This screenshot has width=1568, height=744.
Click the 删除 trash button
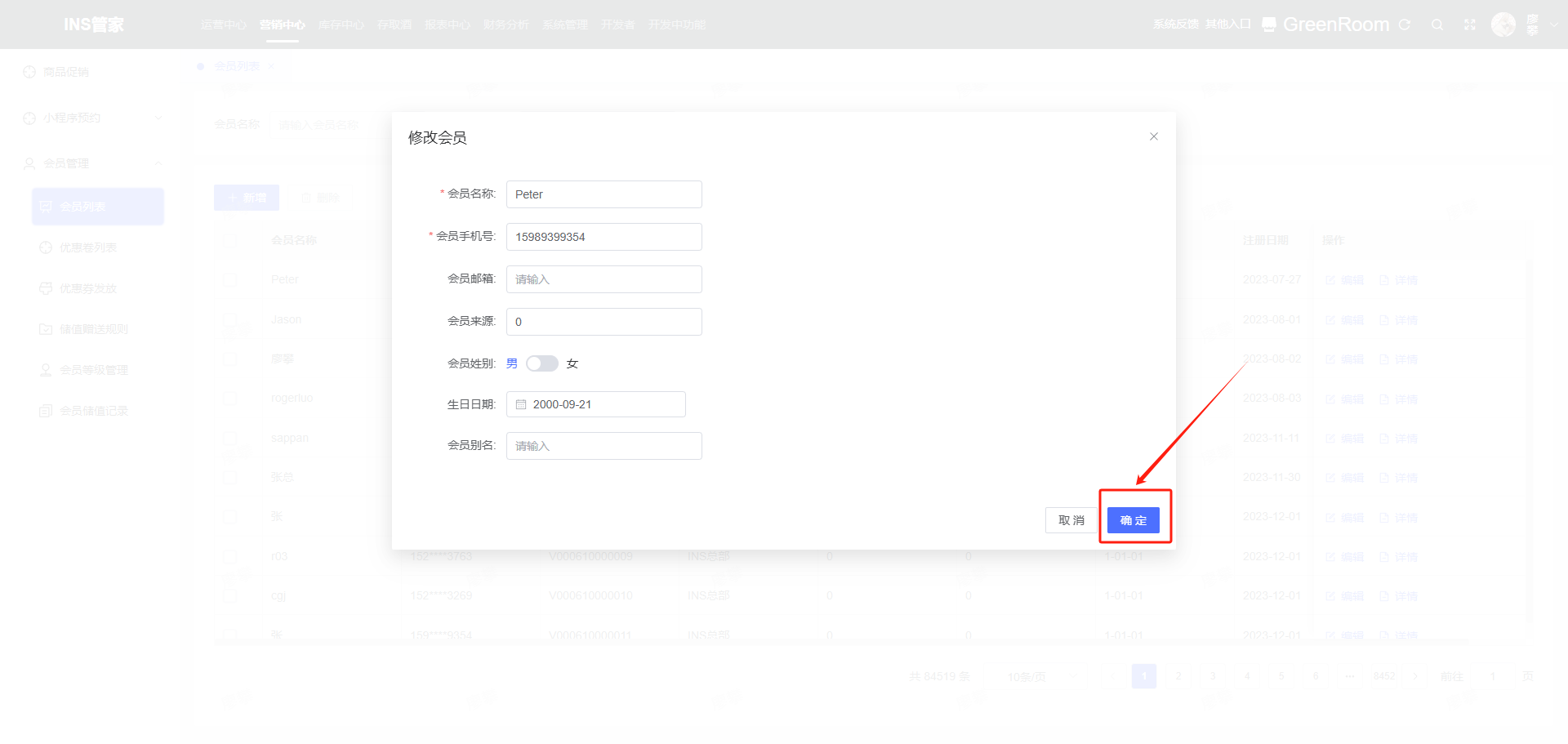[320, 198]
